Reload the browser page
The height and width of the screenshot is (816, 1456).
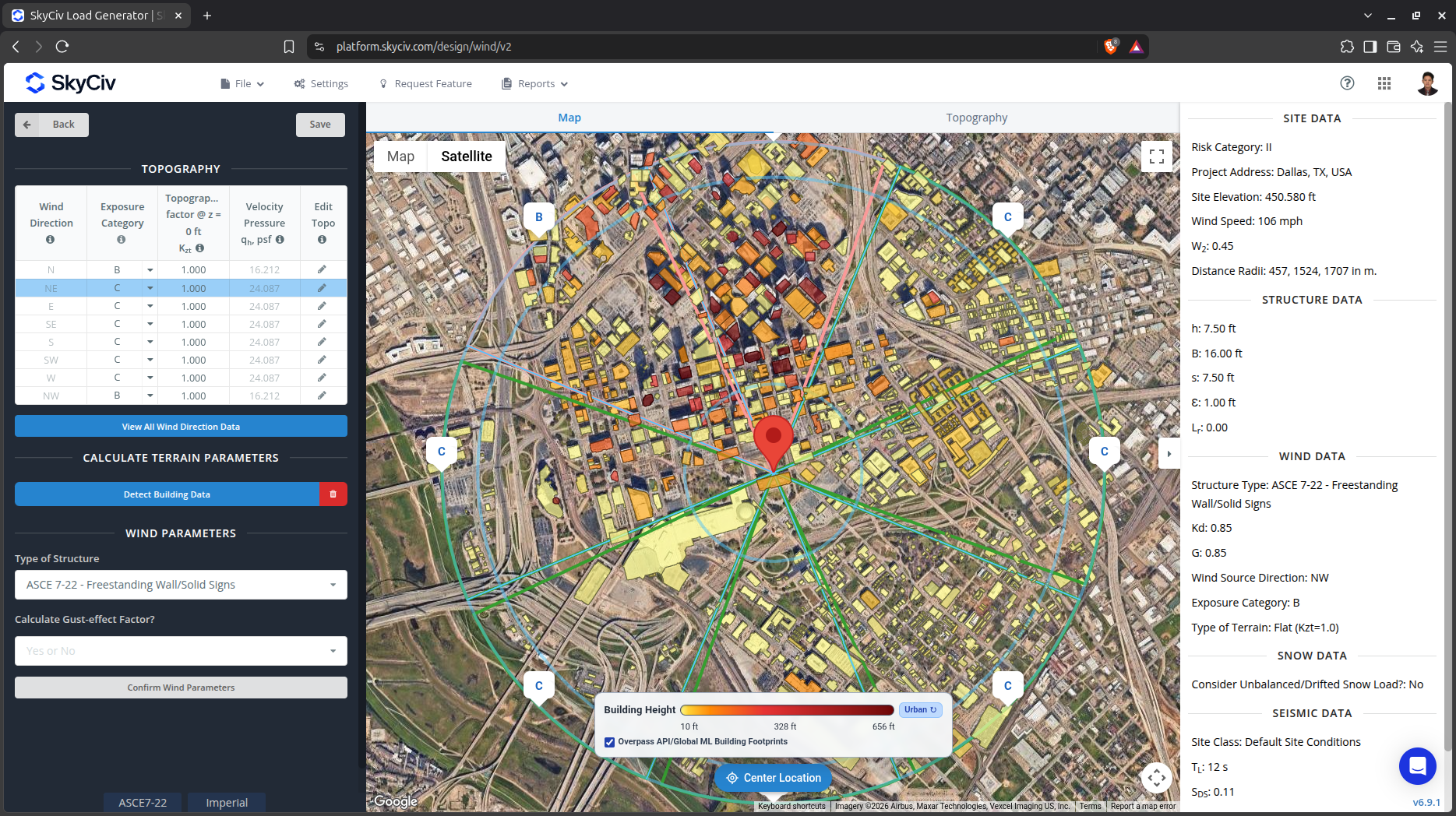click(62, 47)
